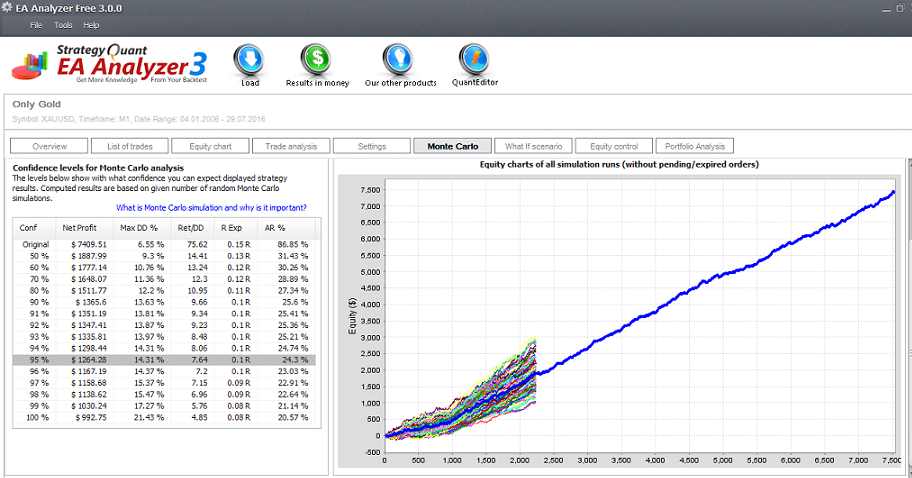
Task: Open the Settings tab
Action: [372, 146]
